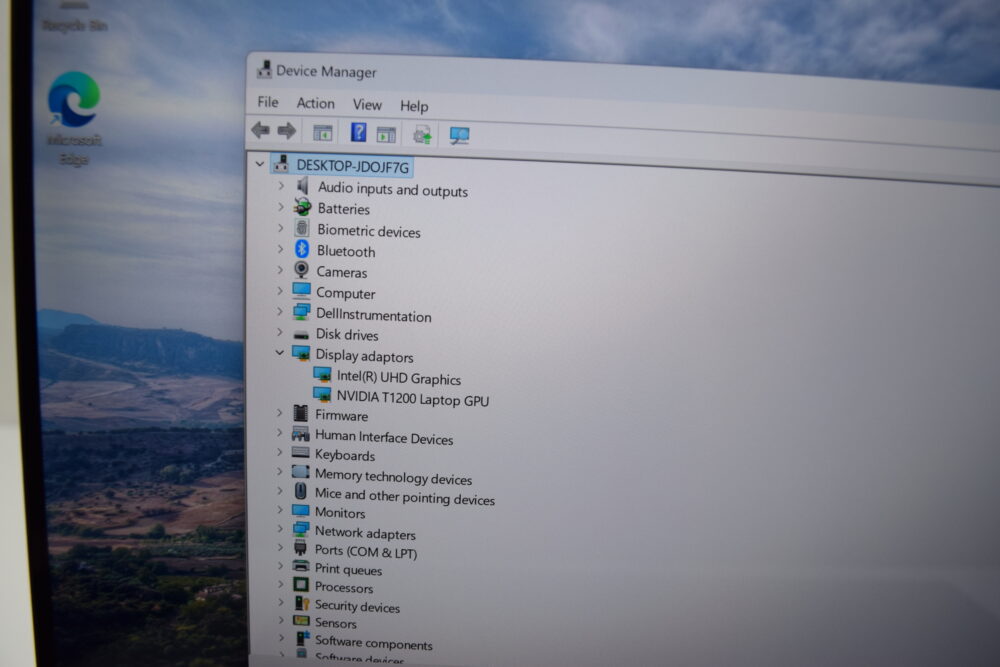Select NVIDIA T1200 Laptop GPU entry
The image size is (1000, 667).
click(413, 398)
